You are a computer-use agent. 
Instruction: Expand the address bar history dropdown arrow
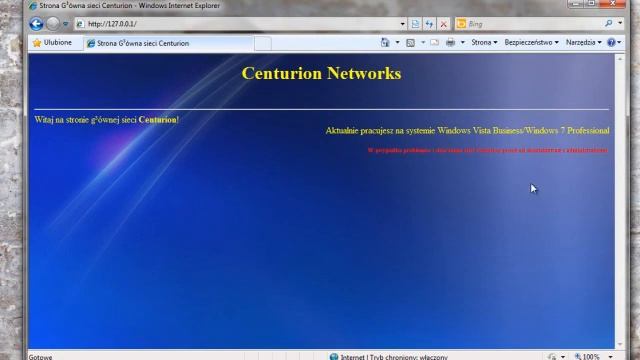[x=402, y=24]
